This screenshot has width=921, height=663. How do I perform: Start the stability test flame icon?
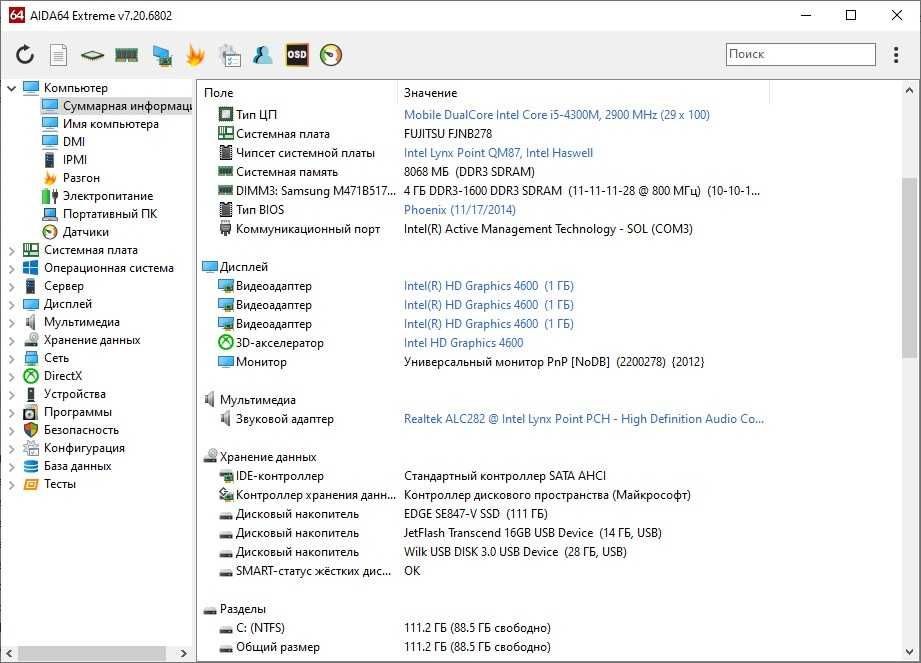pos(195,55)
